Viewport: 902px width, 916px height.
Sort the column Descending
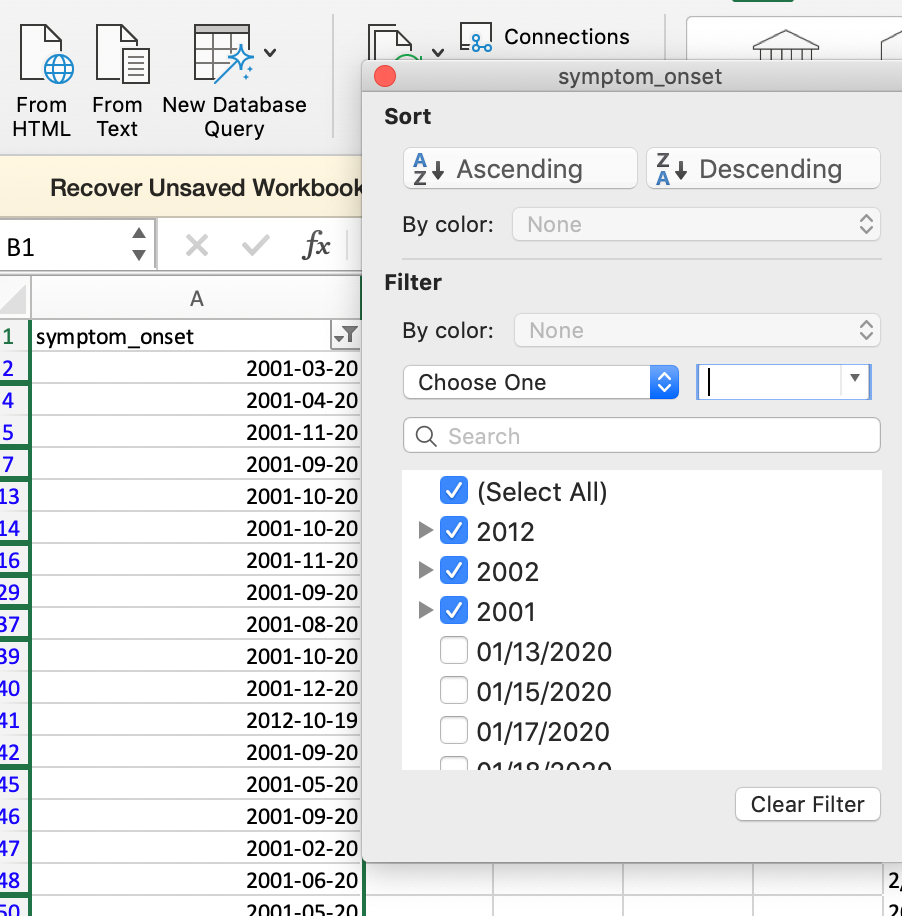pyautogui.click(x=763, y=168)
